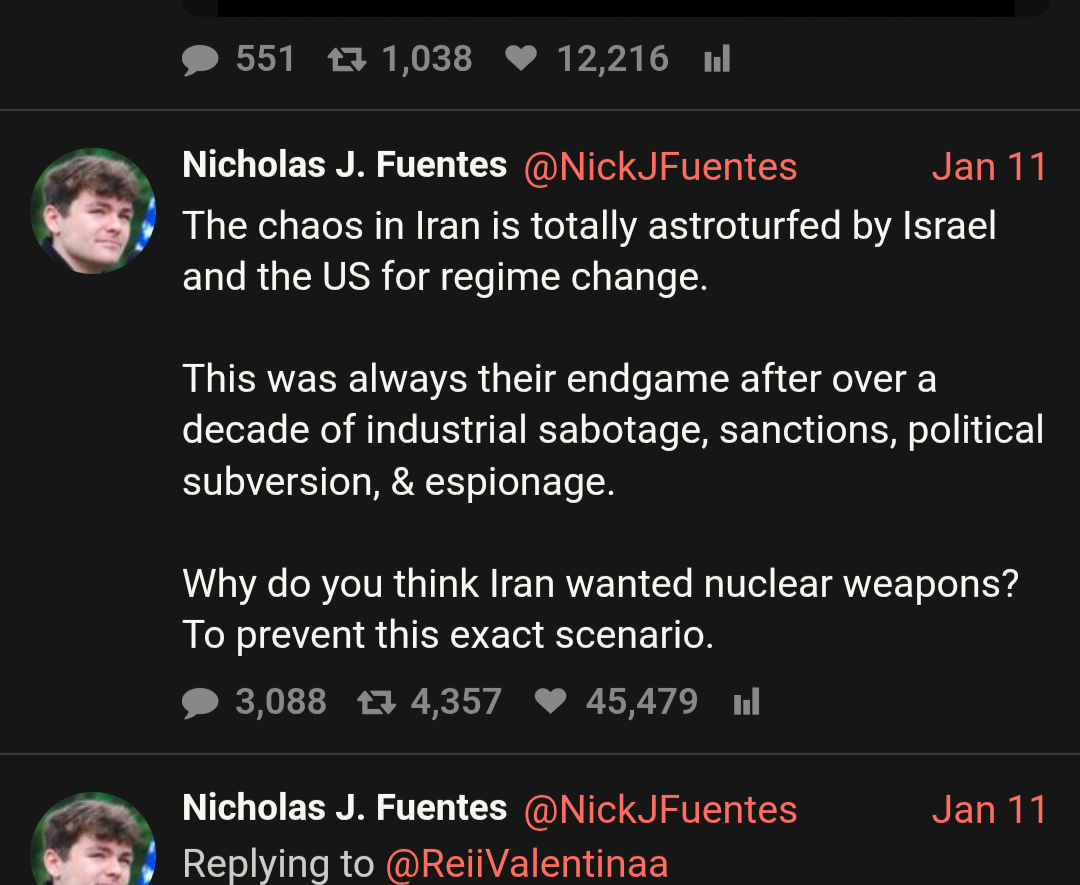Open the tweet text about chaos in Iran
This screenshot has height=885, width=1080.
click(x=589, y=226)
